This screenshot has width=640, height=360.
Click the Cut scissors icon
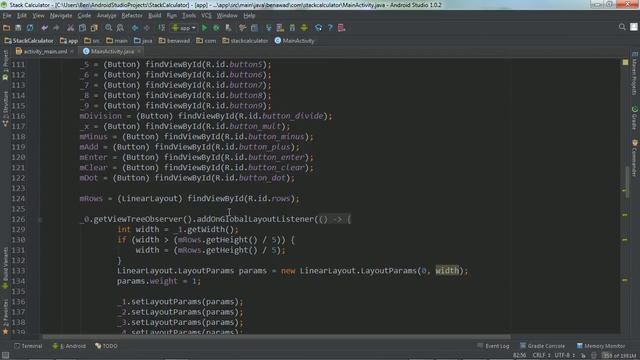71,28
